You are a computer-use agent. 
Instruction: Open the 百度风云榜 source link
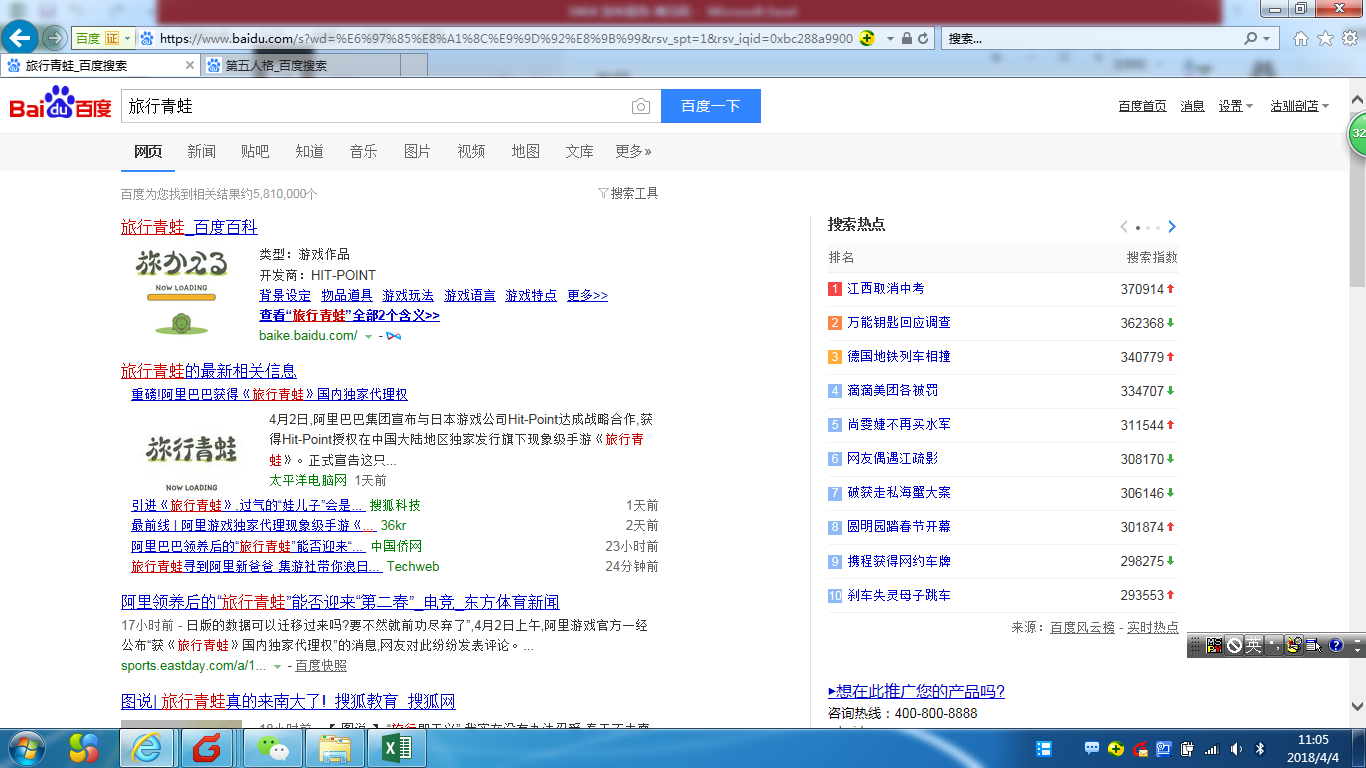1082,627
